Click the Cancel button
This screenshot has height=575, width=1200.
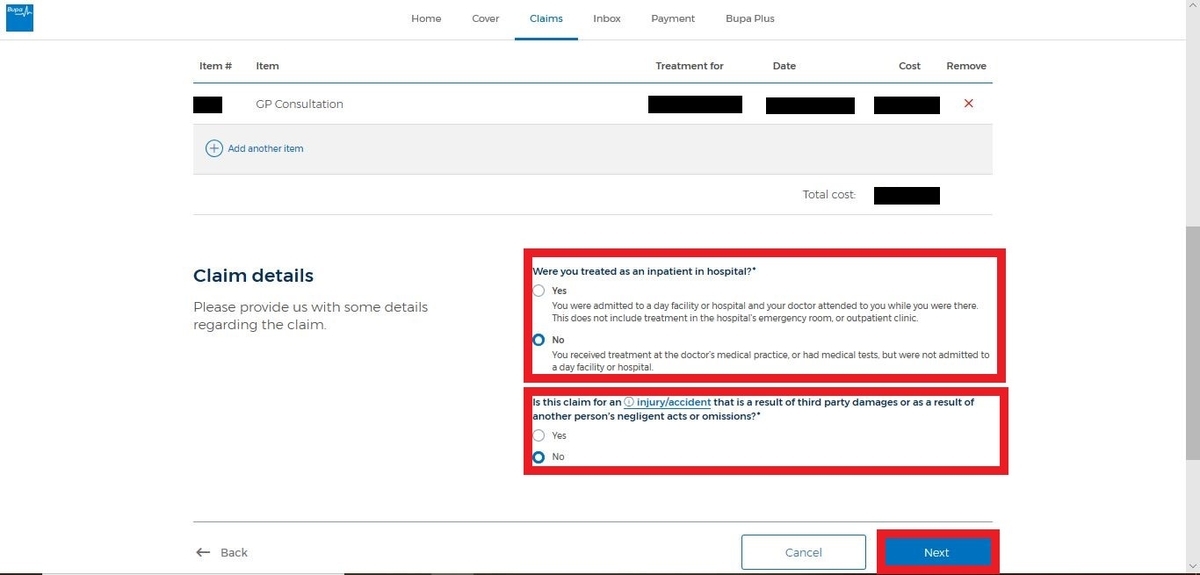(804, 552)
